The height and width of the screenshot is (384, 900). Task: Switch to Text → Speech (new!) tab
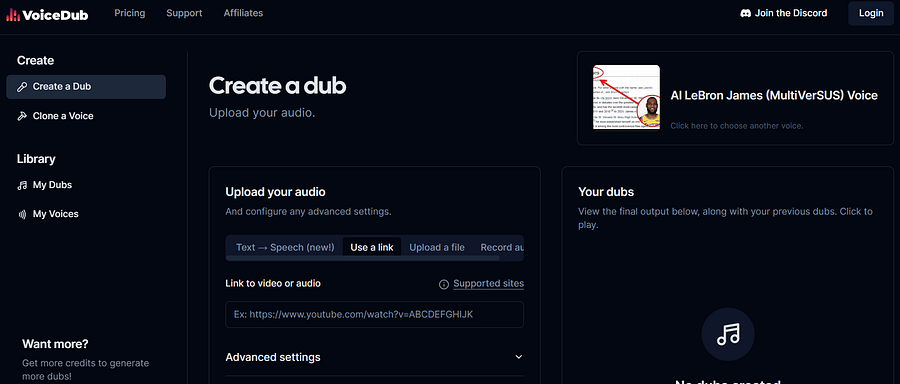[285, 247]
